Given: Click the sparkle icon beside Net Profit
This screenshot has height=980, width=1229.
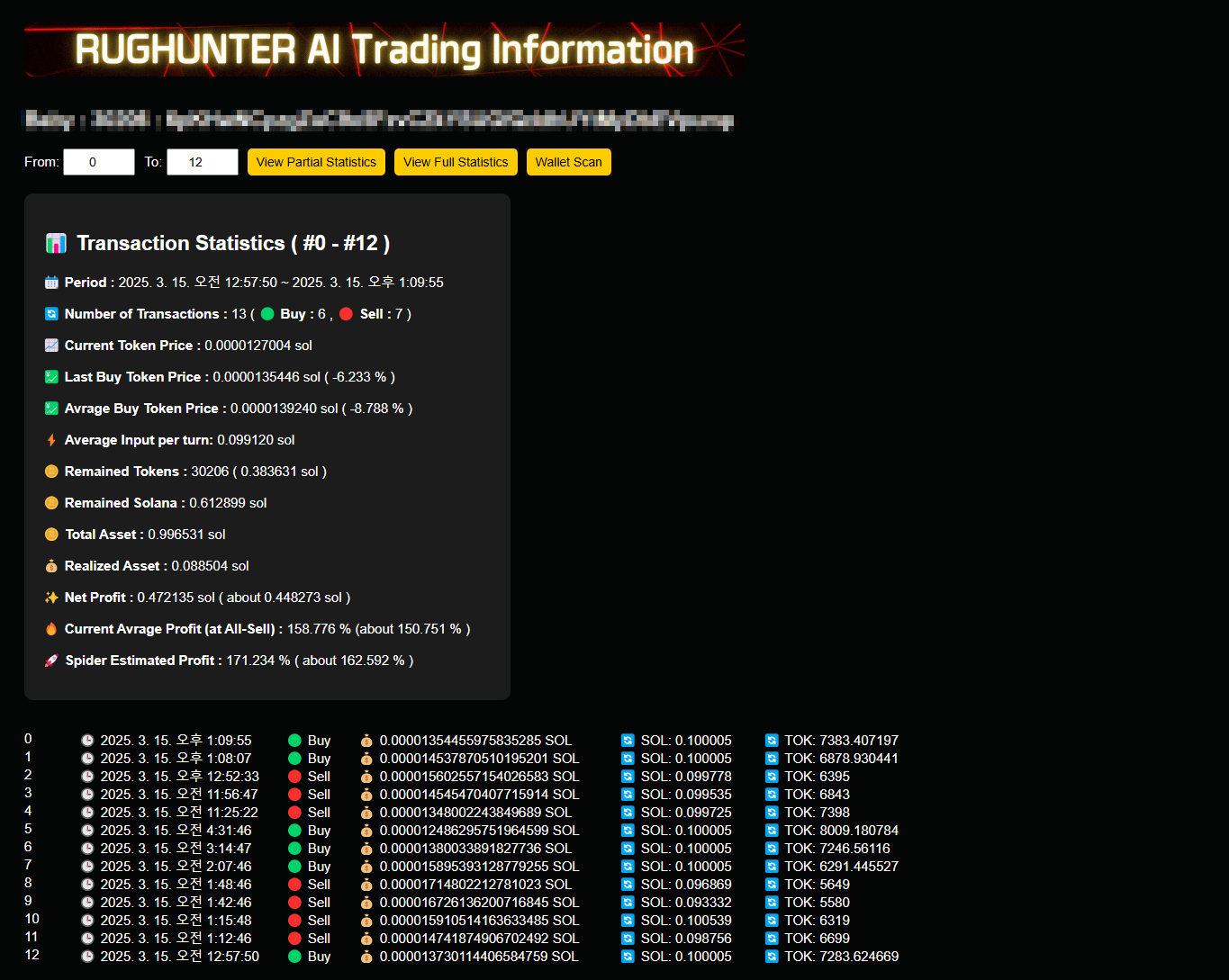Looking at the screenshot, I should tap(51, 598).
